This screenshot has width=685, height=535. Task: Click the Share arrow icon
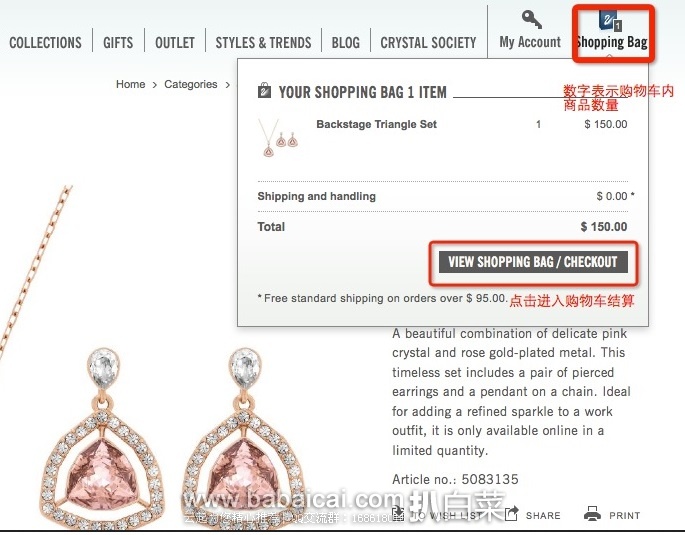511,514
